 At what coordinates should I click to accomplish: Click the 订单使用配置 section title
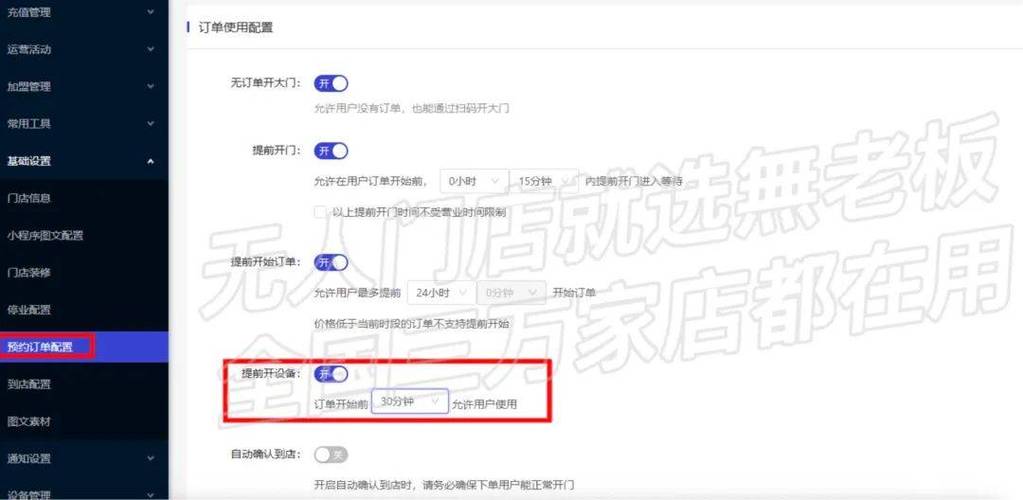(x=235, y=27)
